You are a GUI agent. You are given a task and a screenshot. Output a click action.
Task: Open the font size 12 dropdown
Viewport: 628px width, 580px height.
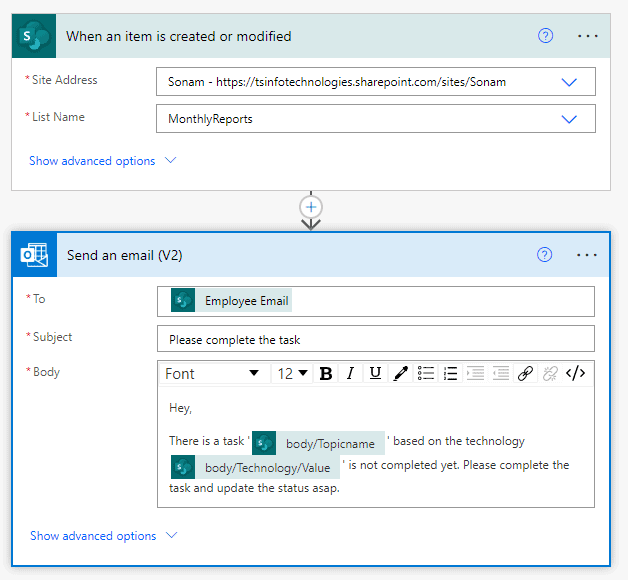[x=292, y=374]
